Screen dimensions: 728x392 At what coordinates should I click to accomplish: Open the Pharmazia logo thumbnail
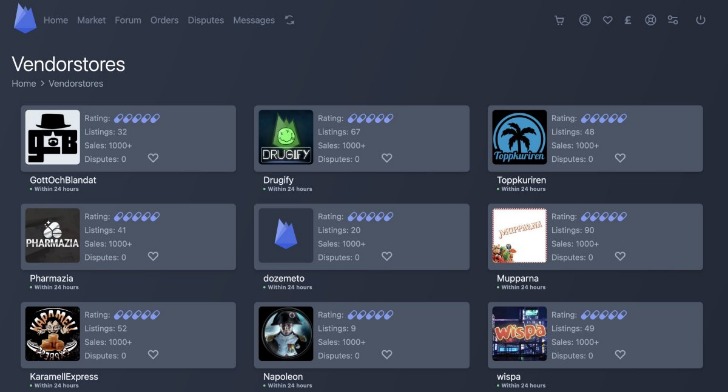[x=52, y=235]
